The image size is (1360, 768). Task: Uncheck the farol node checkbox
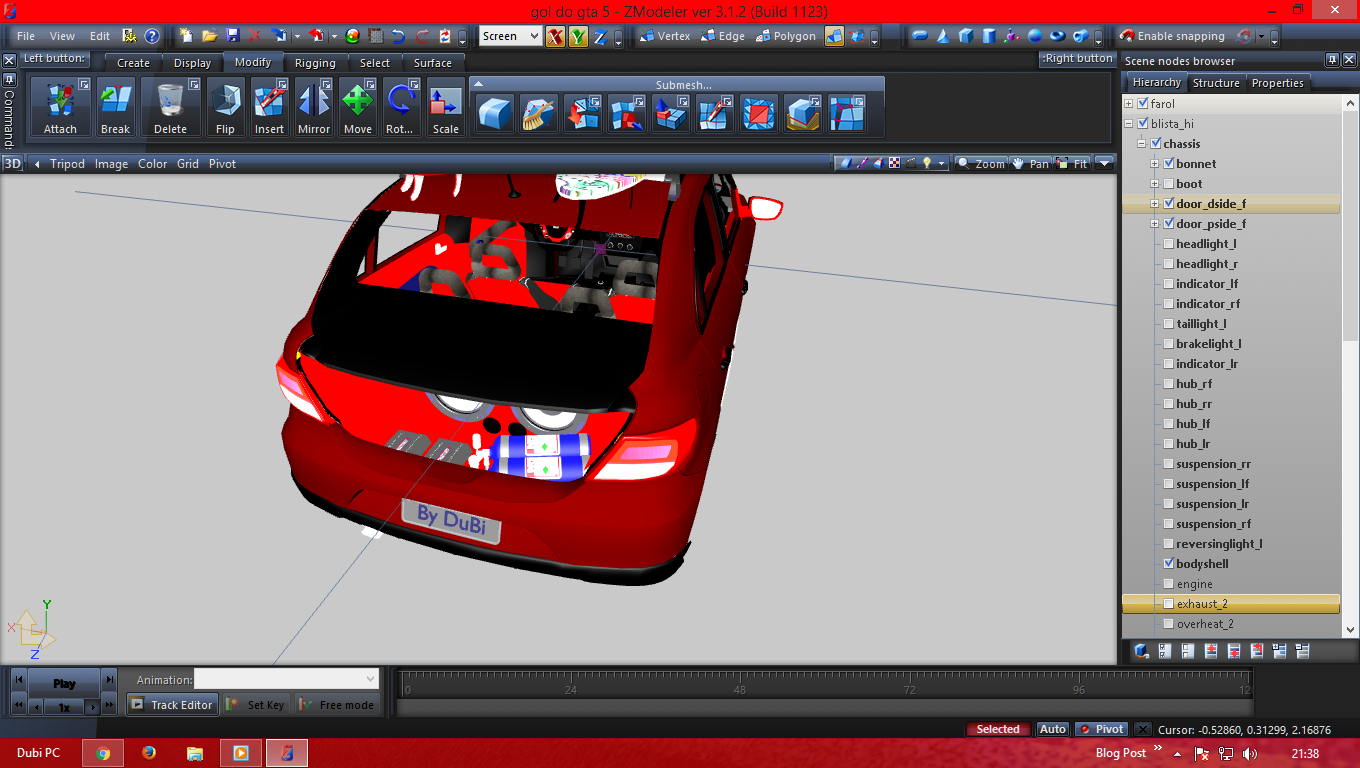coord(1143,103)
